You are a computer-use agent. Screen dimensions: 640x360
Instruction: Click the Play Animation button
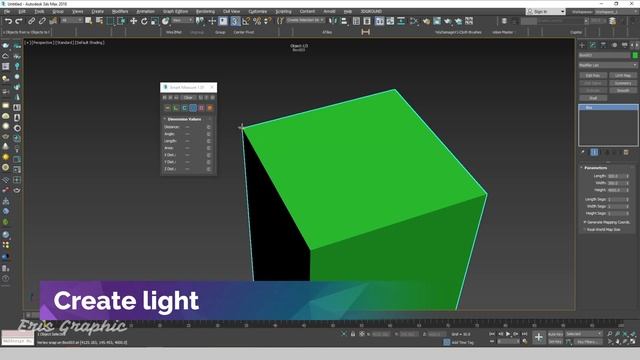[x=508, y=334]
